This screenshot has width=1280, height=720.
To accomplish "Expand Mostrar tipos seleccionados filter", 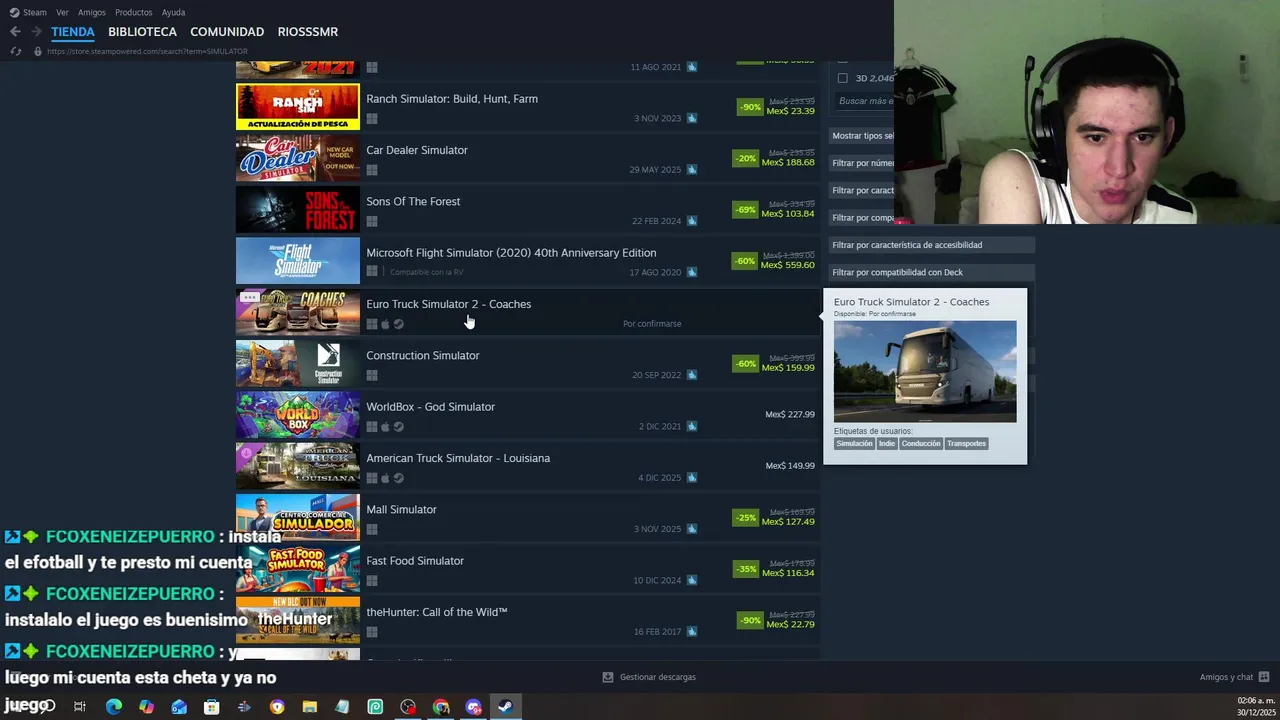I will pos(862,136).
